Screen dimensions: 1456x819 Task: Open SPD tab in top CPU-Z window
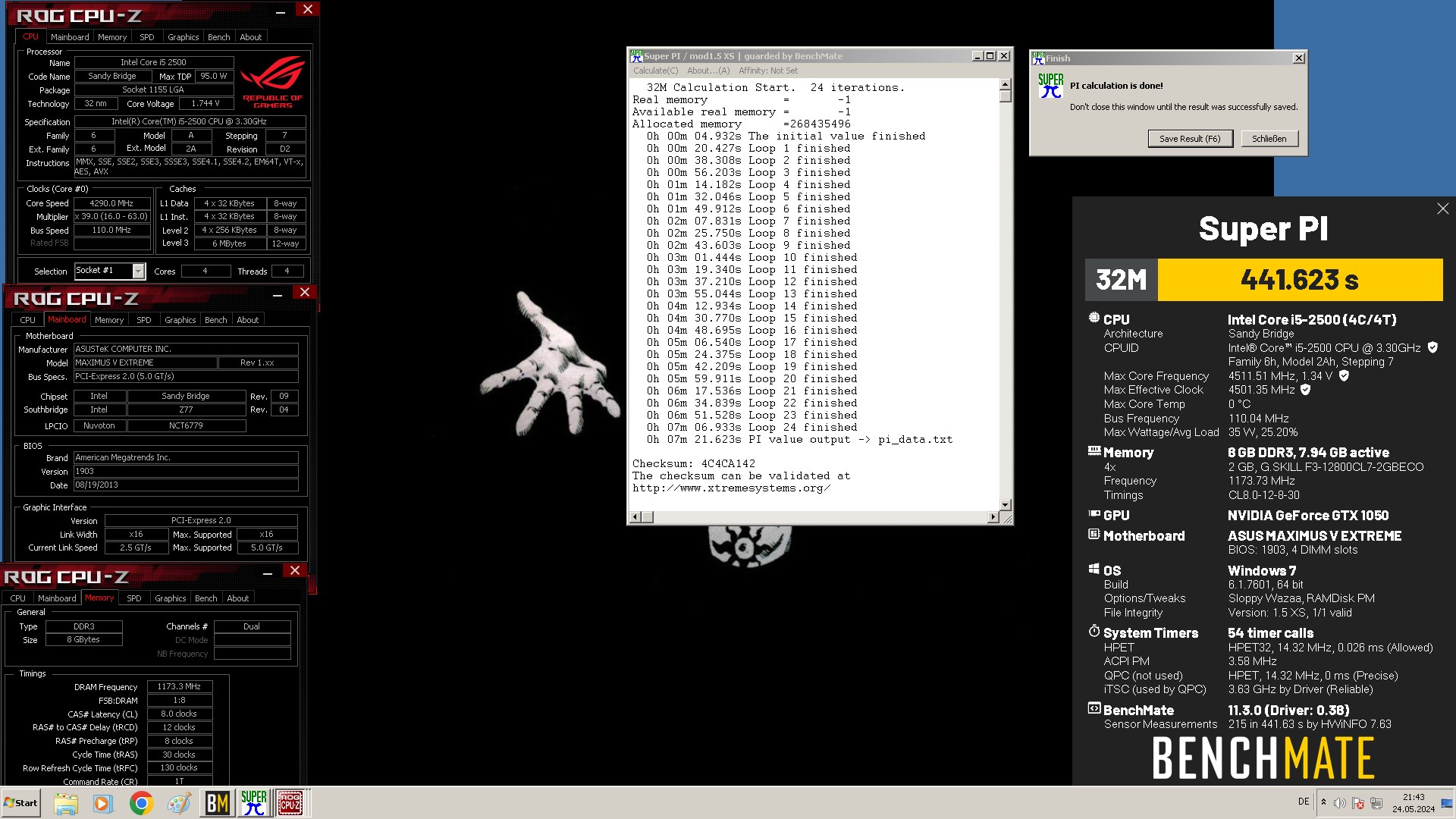(x=147, y=37)
